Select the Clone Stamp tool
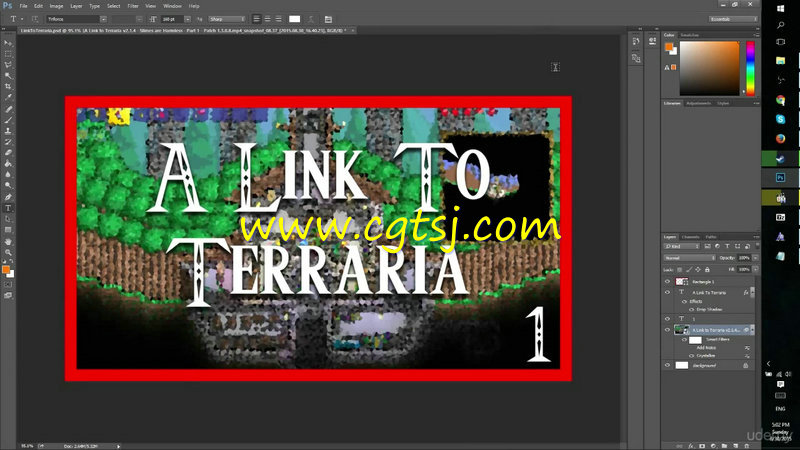The height and width of the screenshot is (450, 800). [8, 131]
